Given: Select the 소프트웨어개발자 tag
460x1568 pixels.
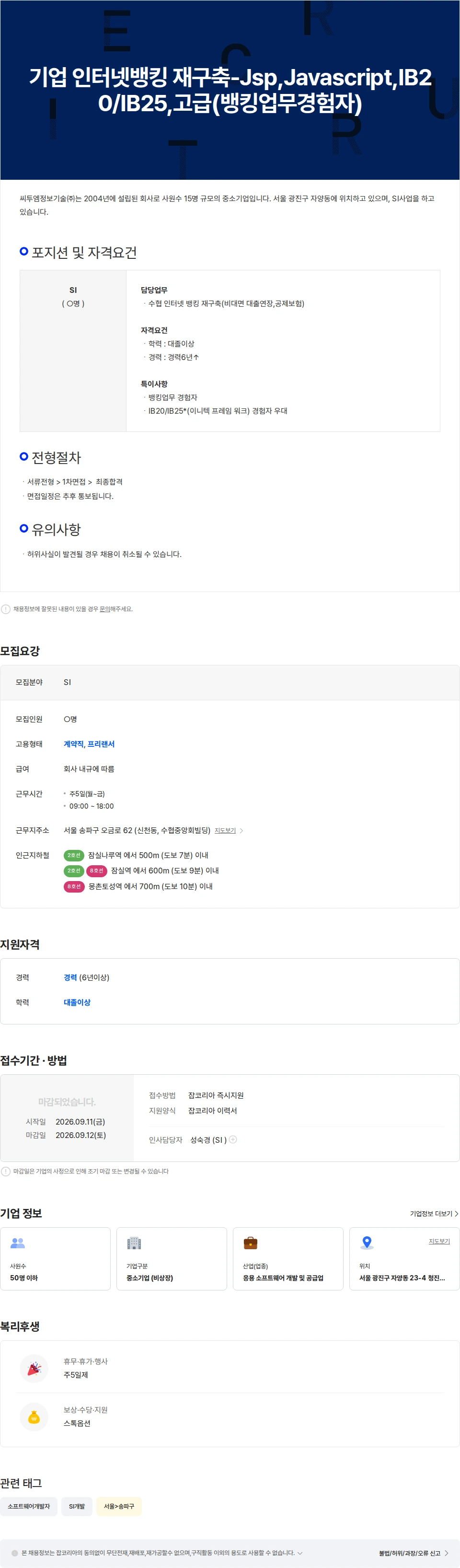Looking at the screenshot, I should click(29, 1507).
